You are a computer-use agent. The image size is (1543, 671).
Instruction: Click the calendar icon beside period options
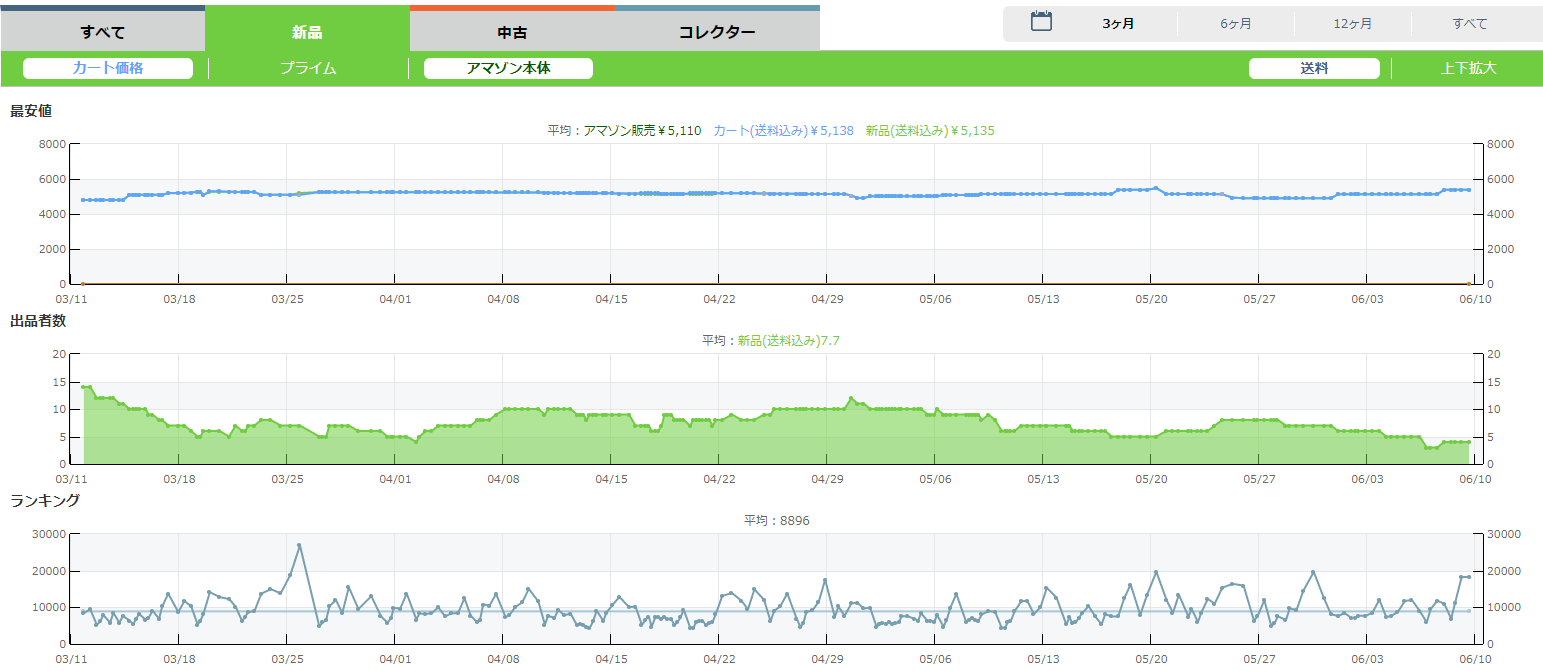[x=1041, y=22]
